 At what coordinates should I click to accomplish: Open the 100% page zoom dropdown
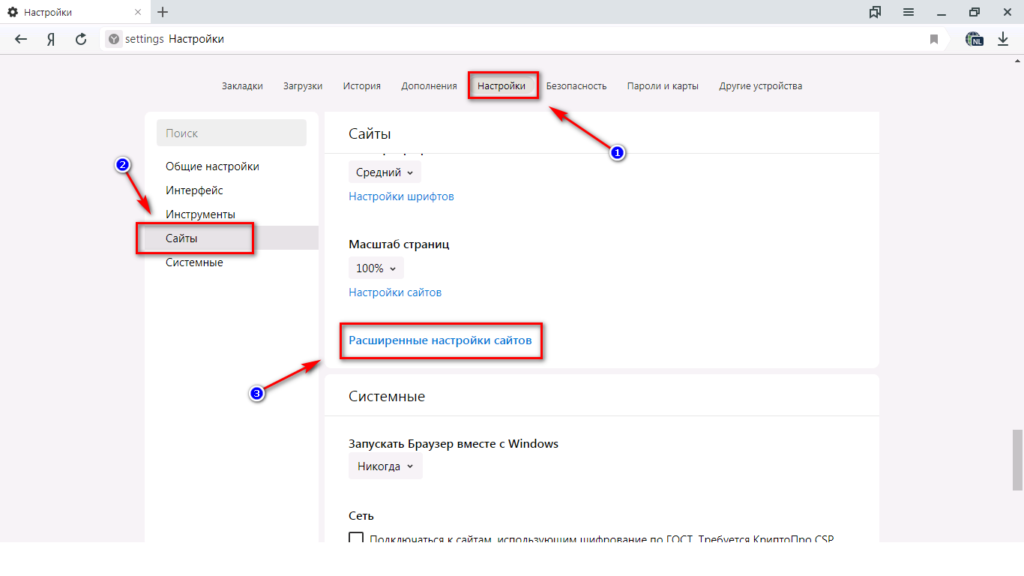[x=376, y=268]
